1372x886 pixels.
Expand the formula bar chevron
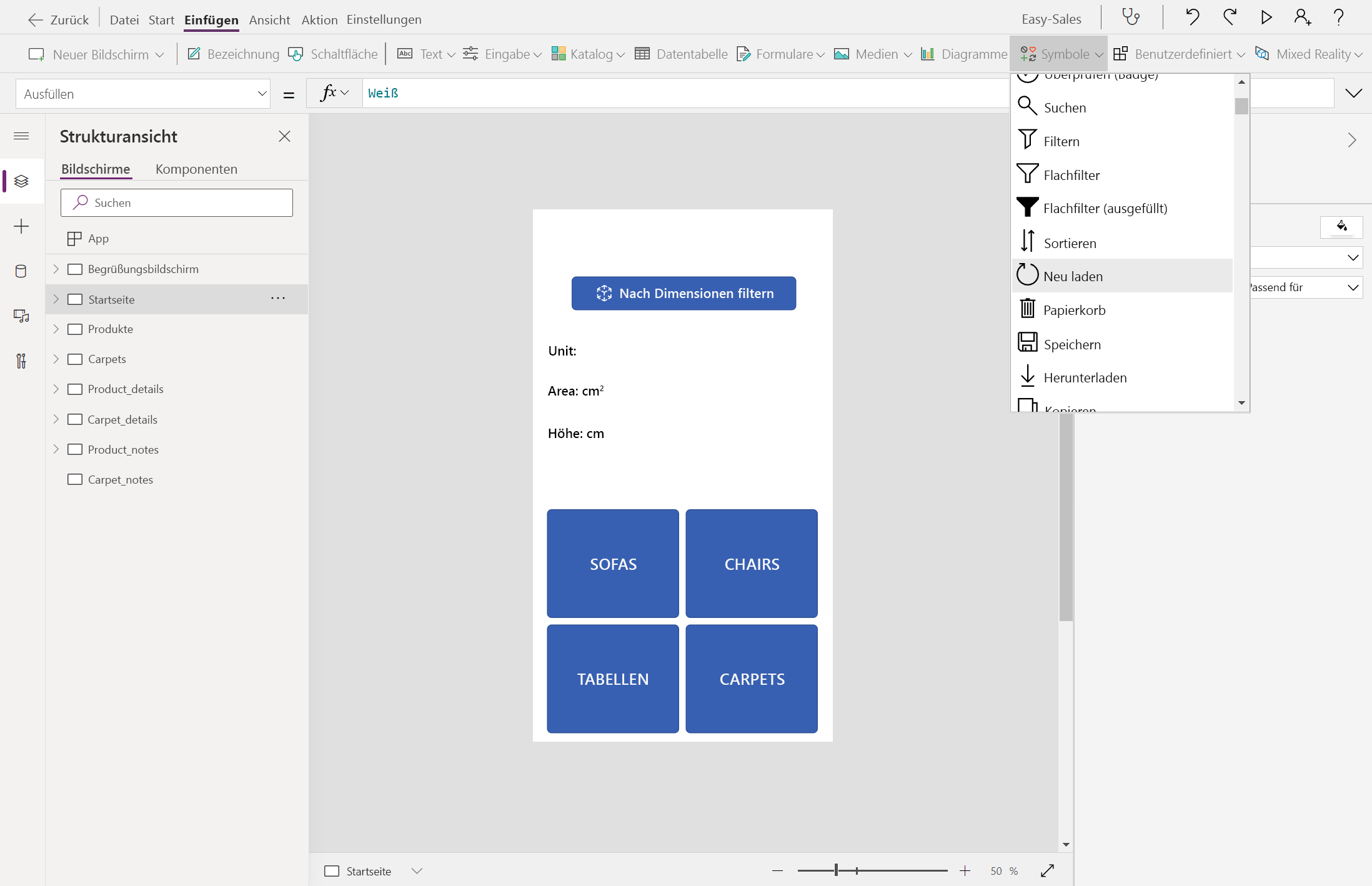[1353, 94]
